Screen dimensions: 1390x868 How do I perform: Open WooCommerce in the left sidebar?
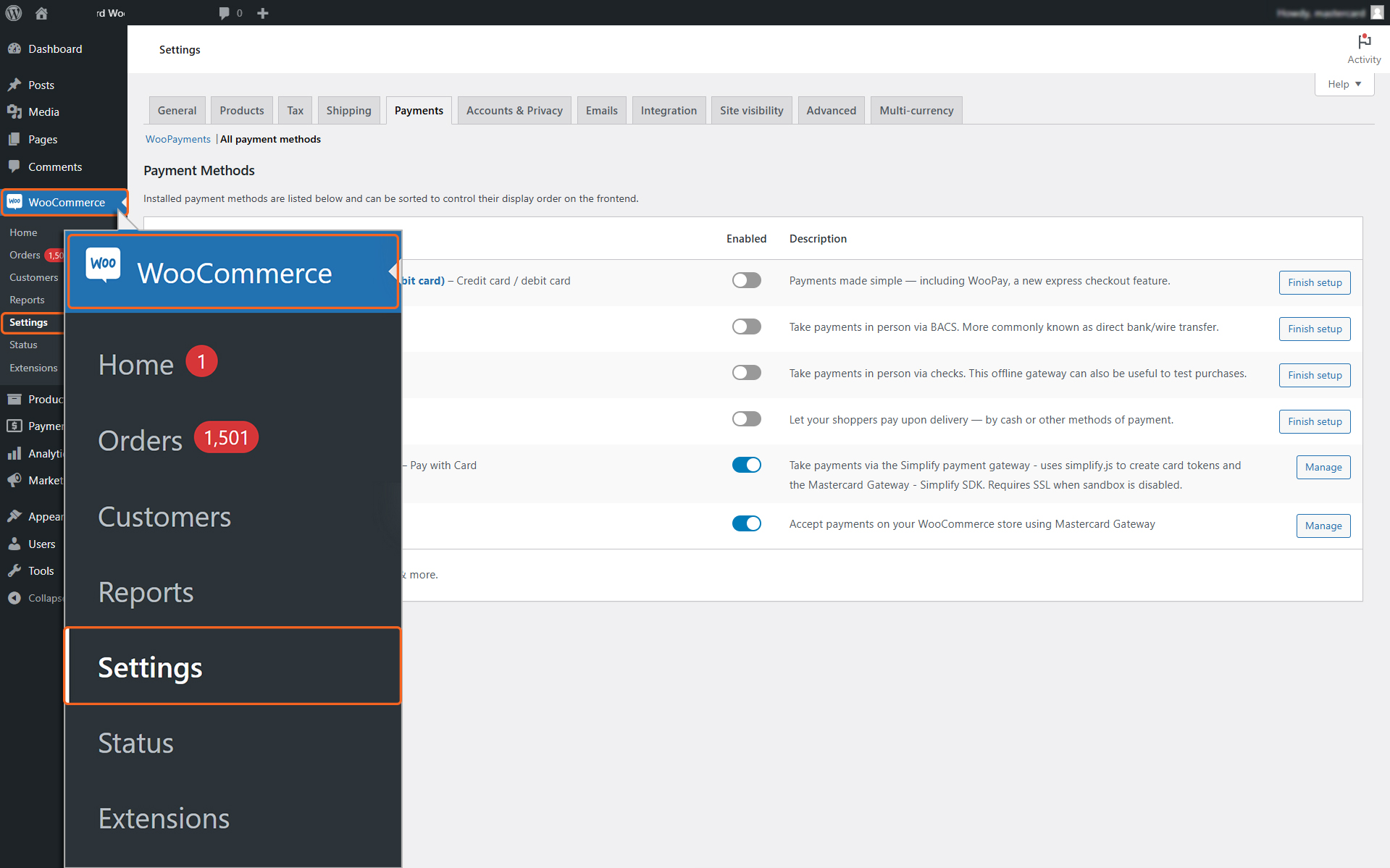[x=64, y=202]
